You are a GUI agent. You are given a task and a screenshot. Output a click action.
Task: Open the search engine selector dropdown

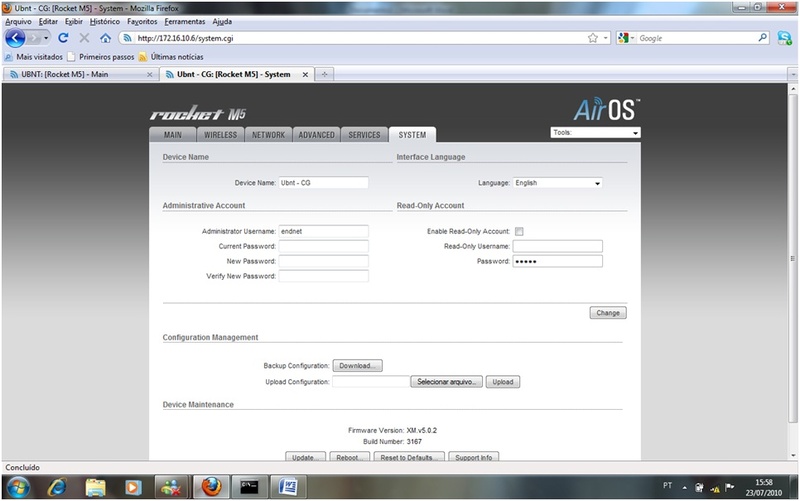point(626,38)
